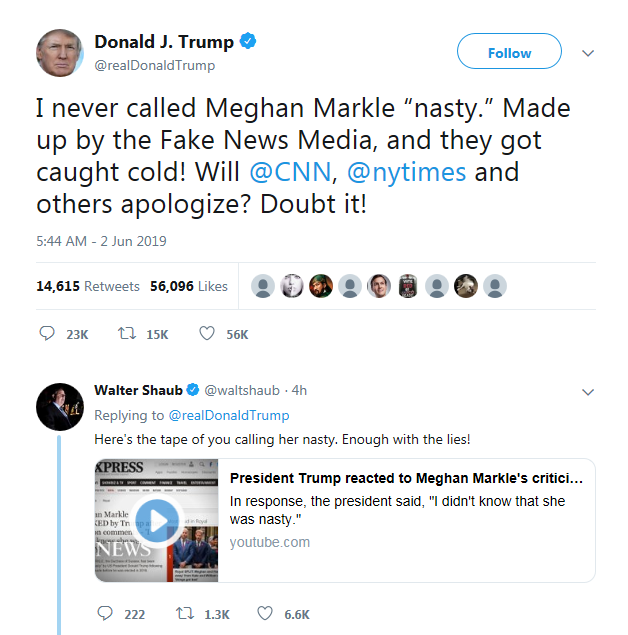The height and width of the screenshot is (635, 628).
Task: Play the embedded YouTube video
Action: click(x=158, y=519)
